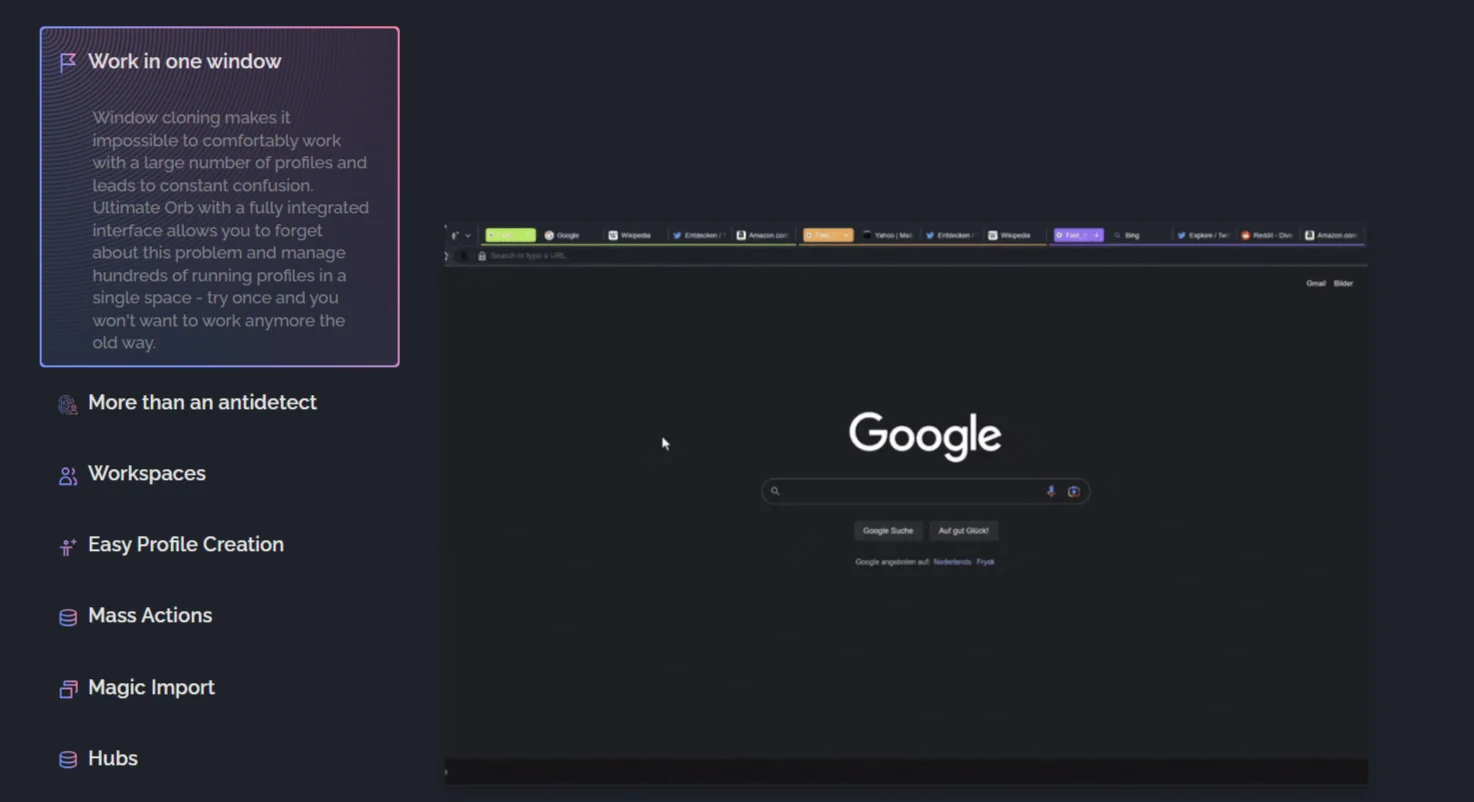1474x802 pixels.
Task: Click the windows icon beside Magic Import
Action: coord(68,689)
